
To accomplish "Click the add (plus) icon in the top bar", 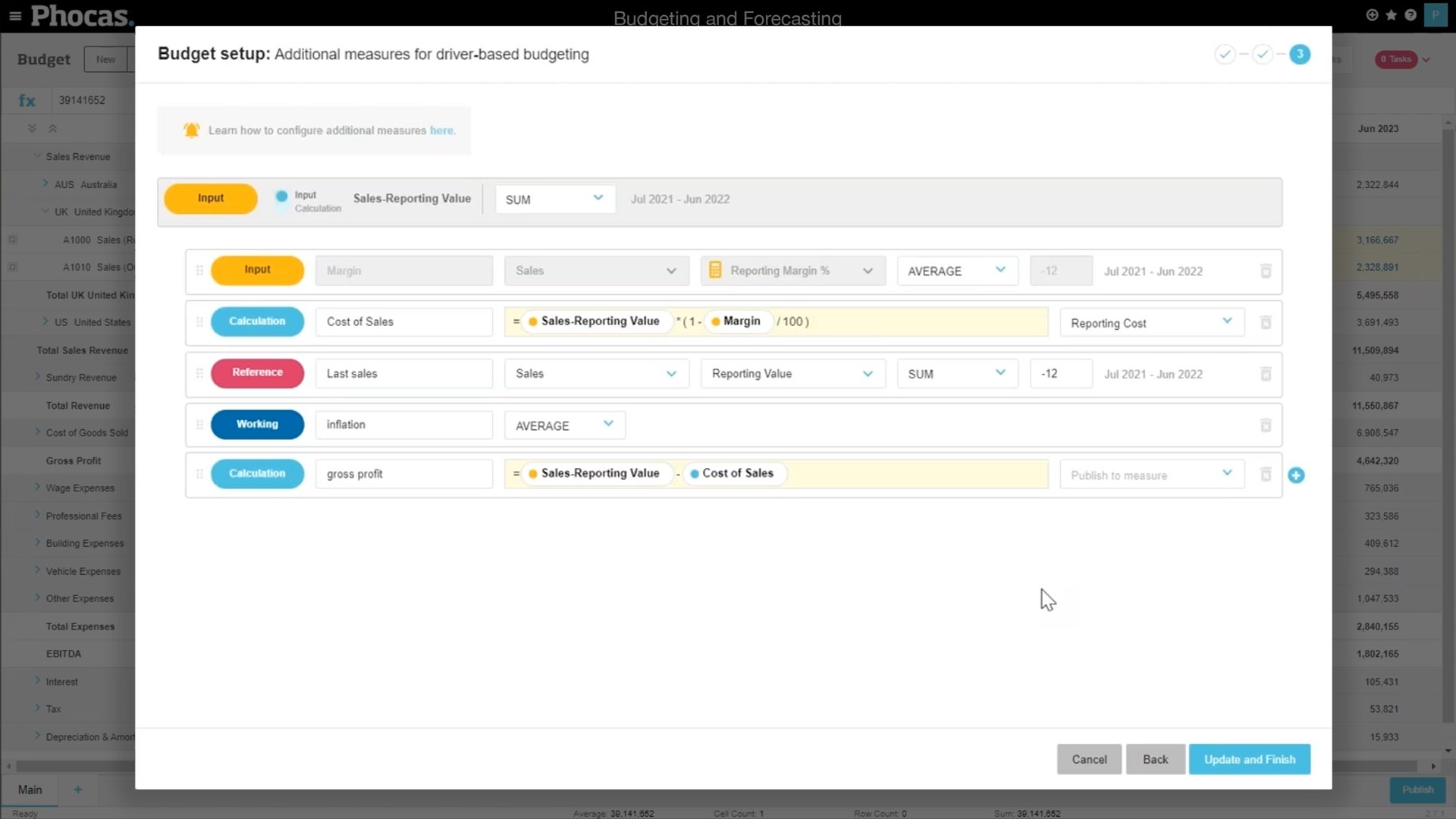I will tap(1371, 14).
